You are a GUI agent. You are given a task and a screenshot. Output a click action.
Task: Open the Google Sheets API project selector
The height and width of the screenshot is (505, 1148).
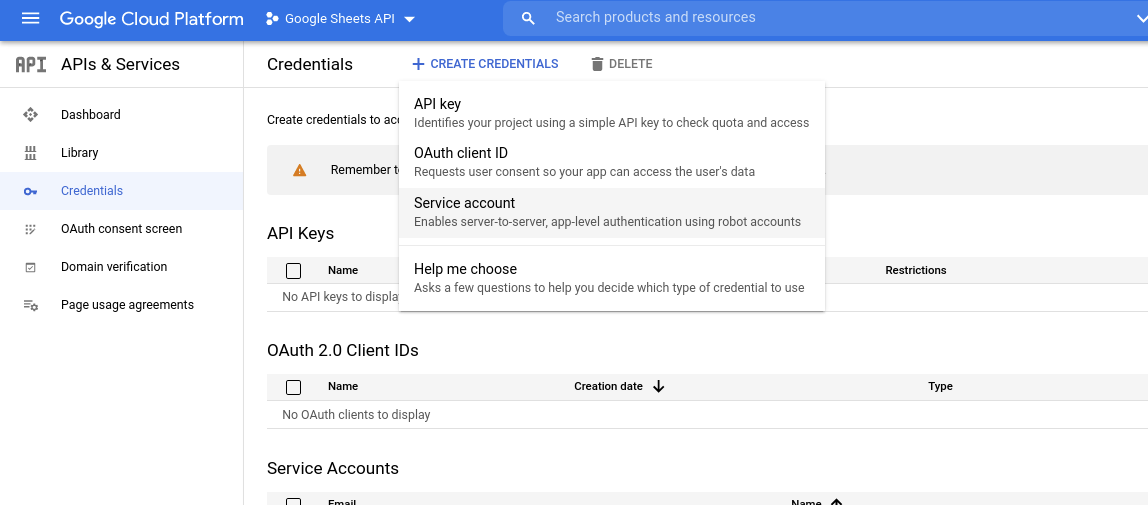[x=340, y=19]
